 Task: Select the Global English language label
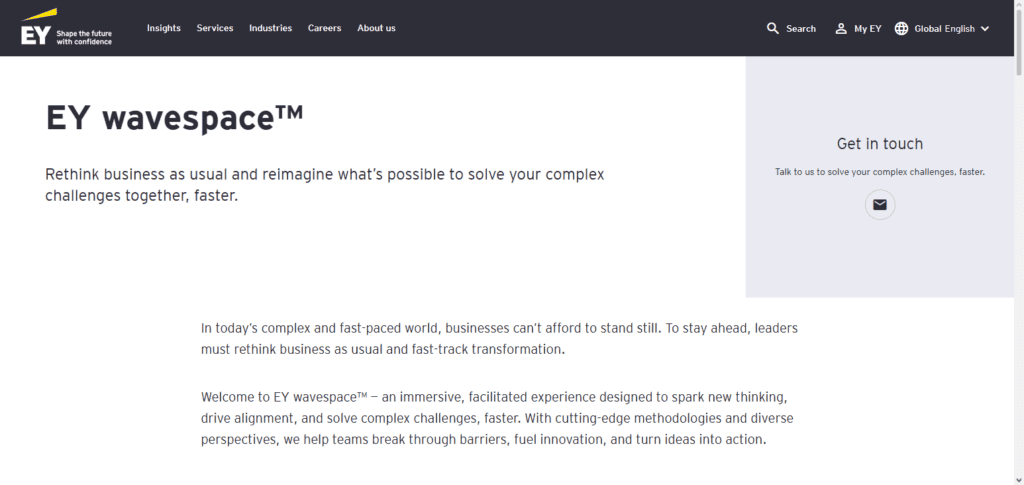[944, 29]
